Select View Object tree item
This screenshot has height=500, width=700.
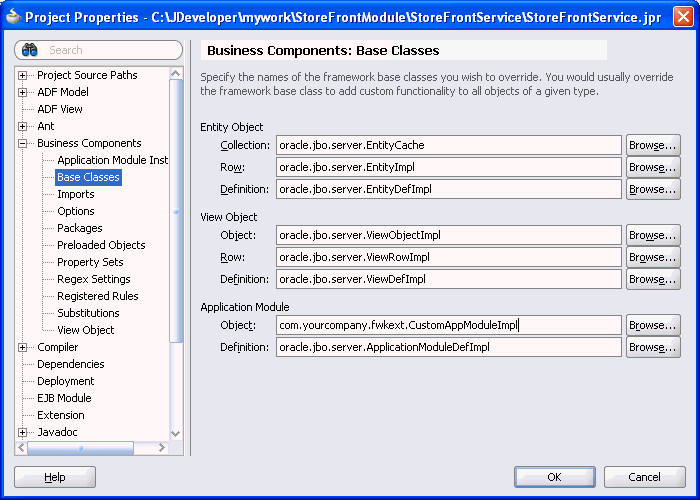(86, 330)
